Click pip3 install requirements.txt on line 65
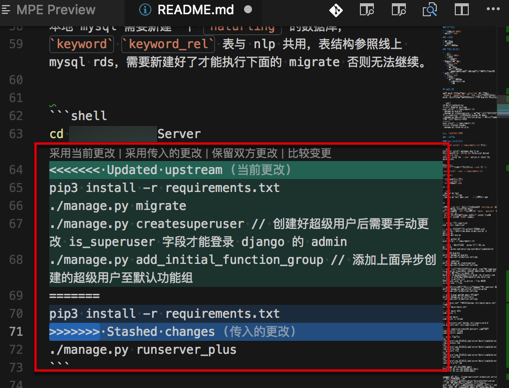 click(x=164, y=188)
